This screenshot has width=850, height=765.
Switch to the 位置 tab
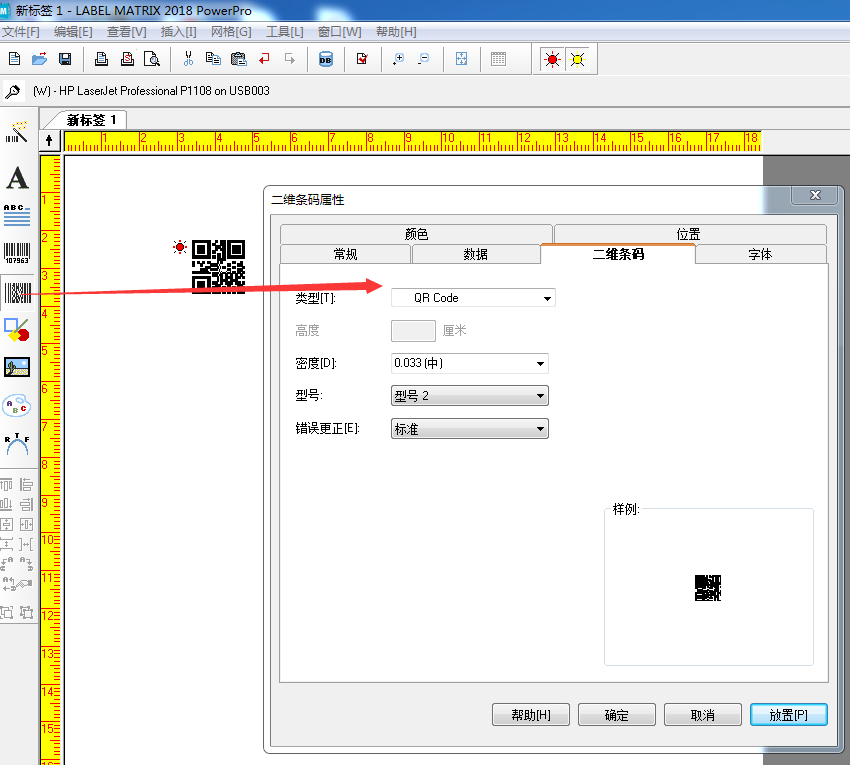pos(690,234)
